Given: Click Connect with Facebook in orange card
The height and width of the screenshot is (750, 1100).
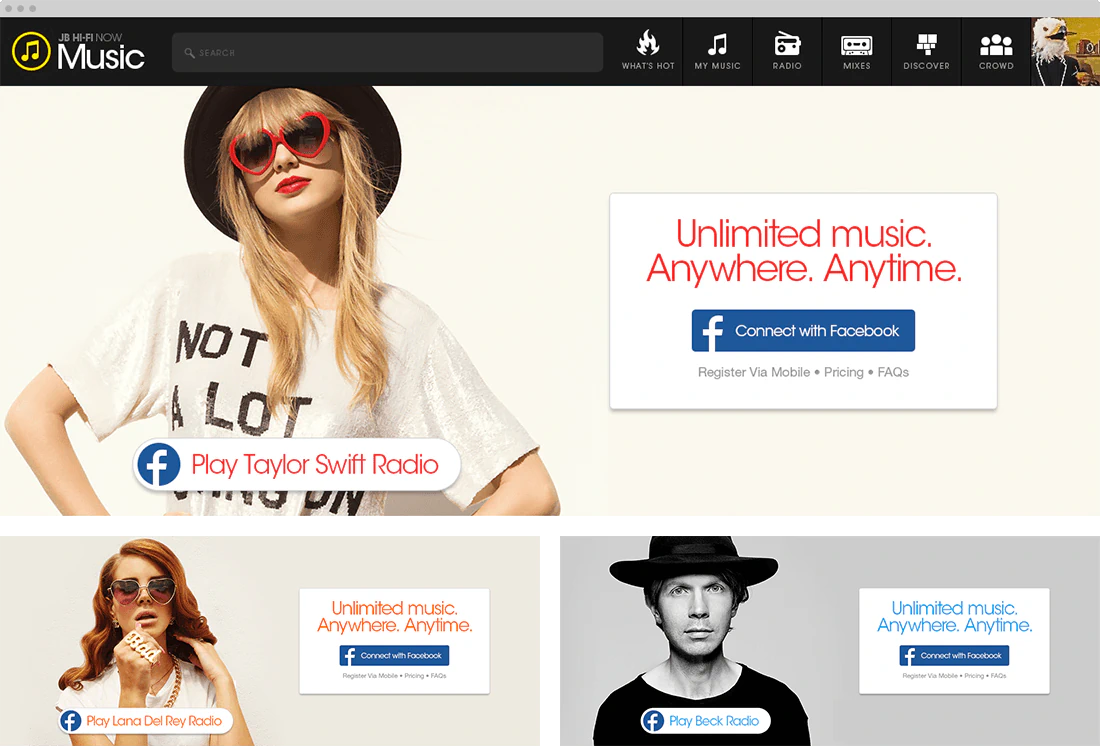Looking at the screenshot, I should 394,655.
